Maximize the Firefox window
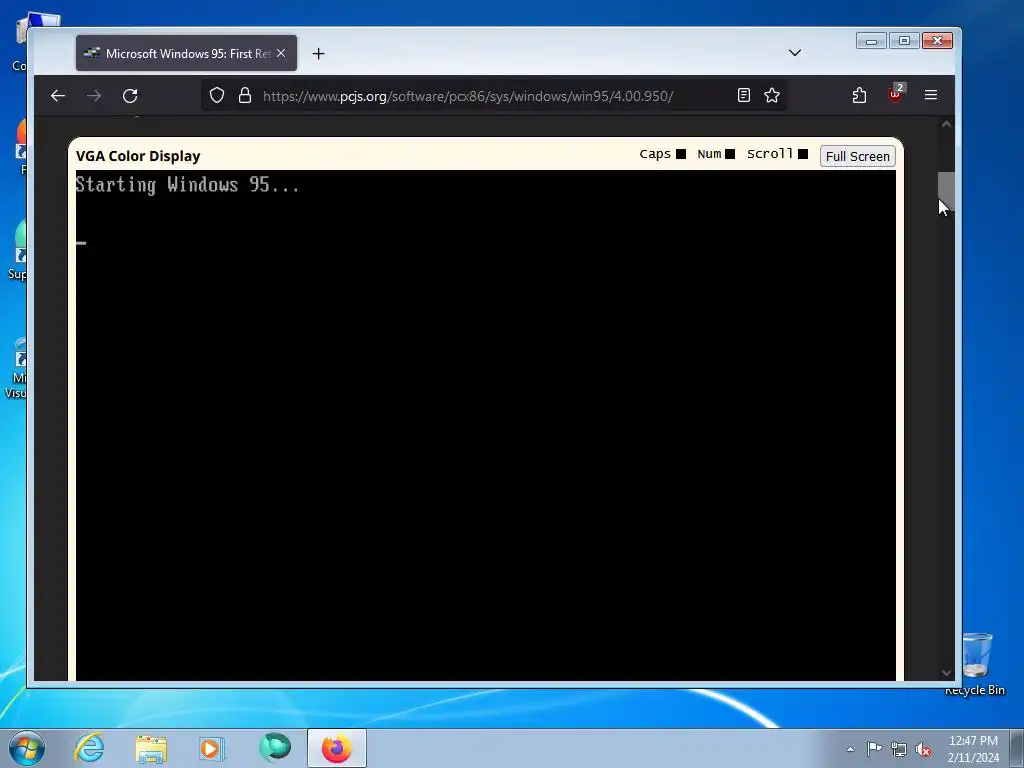Screen dimensions: 1024x768 click(904, 40)
